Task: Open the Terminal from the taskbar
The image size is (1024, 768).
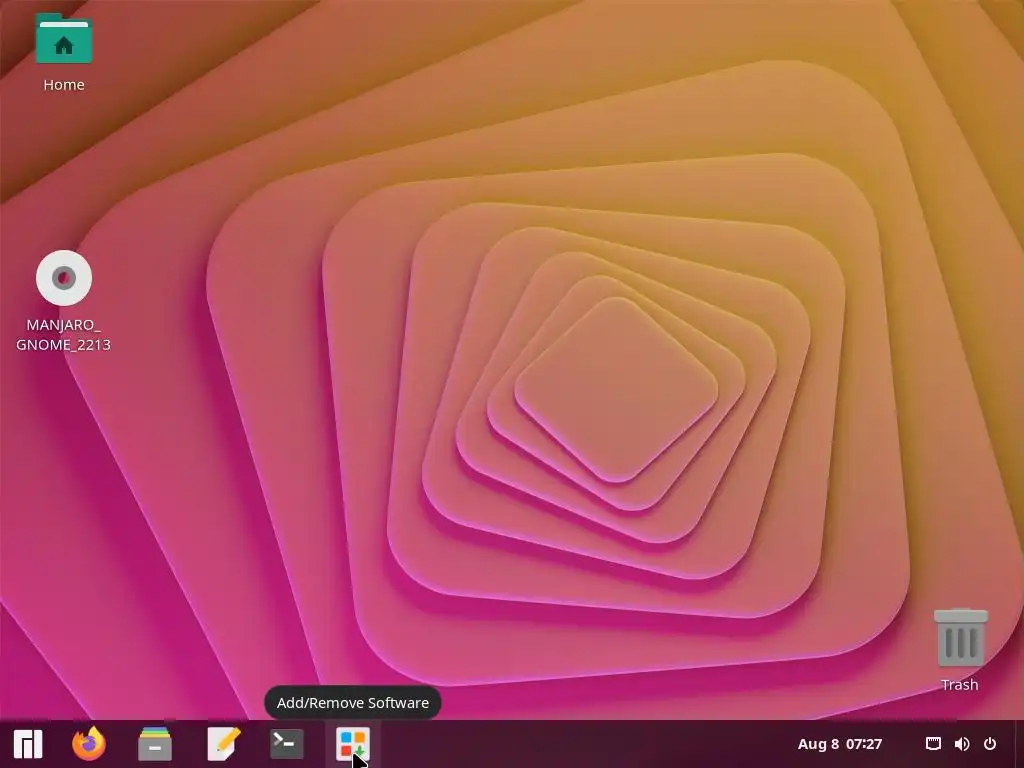Action: point(287,744)
